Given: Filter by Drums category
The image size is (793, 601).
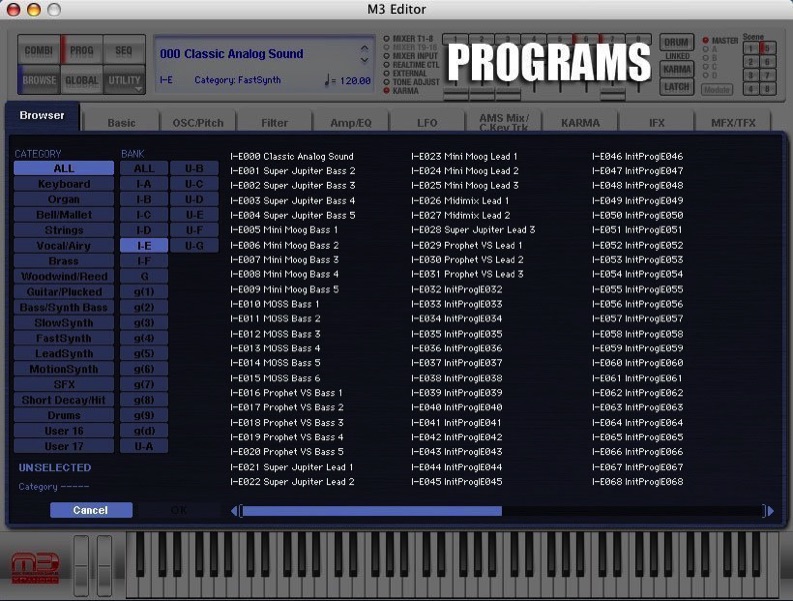Looking at the screenshot, I should point(64,415).
